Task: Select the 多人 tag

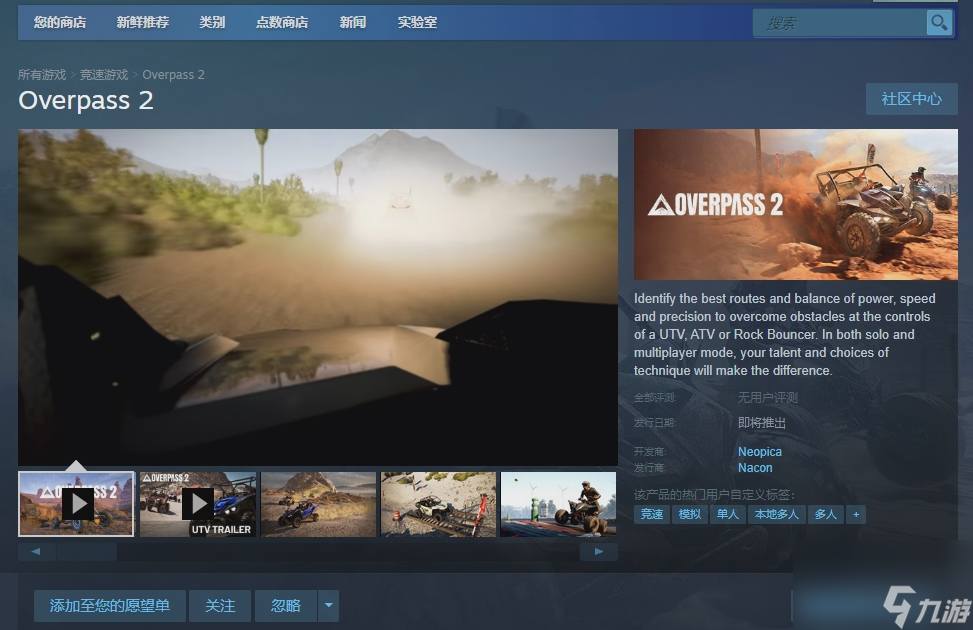Action: point(825,515)
